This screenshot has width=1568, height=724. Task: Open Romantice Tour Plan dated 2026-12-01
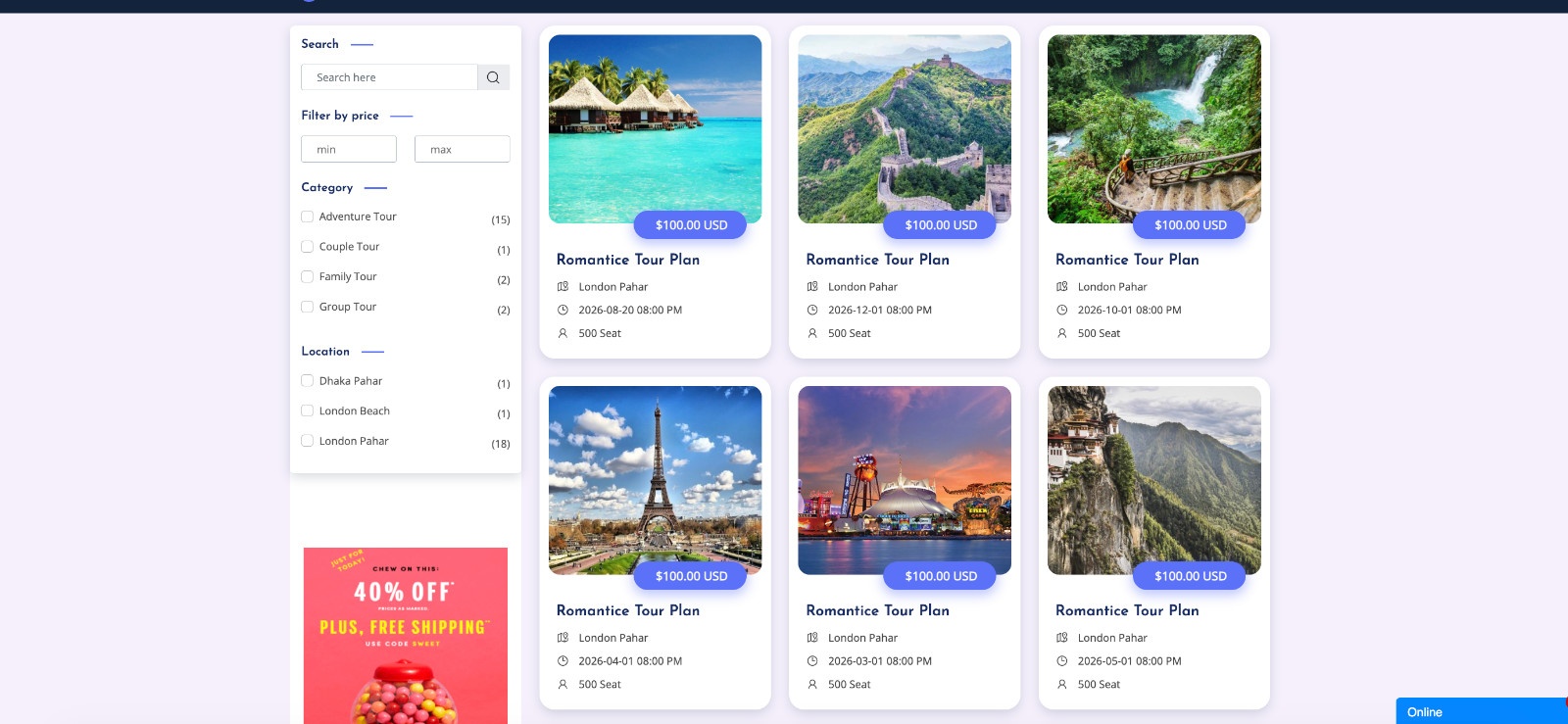[878, 260]
